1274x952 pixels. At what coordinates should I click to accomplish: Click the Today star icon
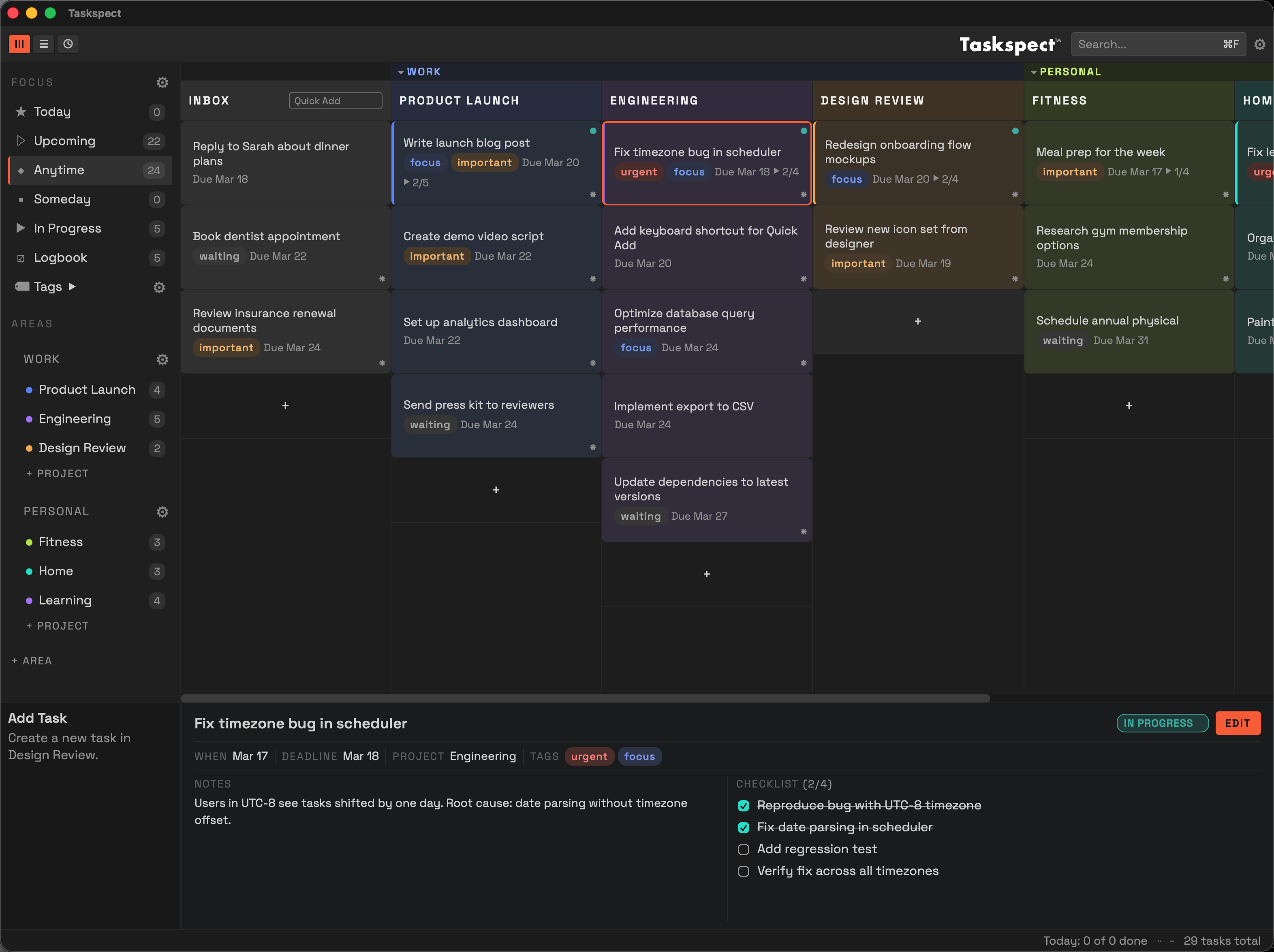[21, 112]
